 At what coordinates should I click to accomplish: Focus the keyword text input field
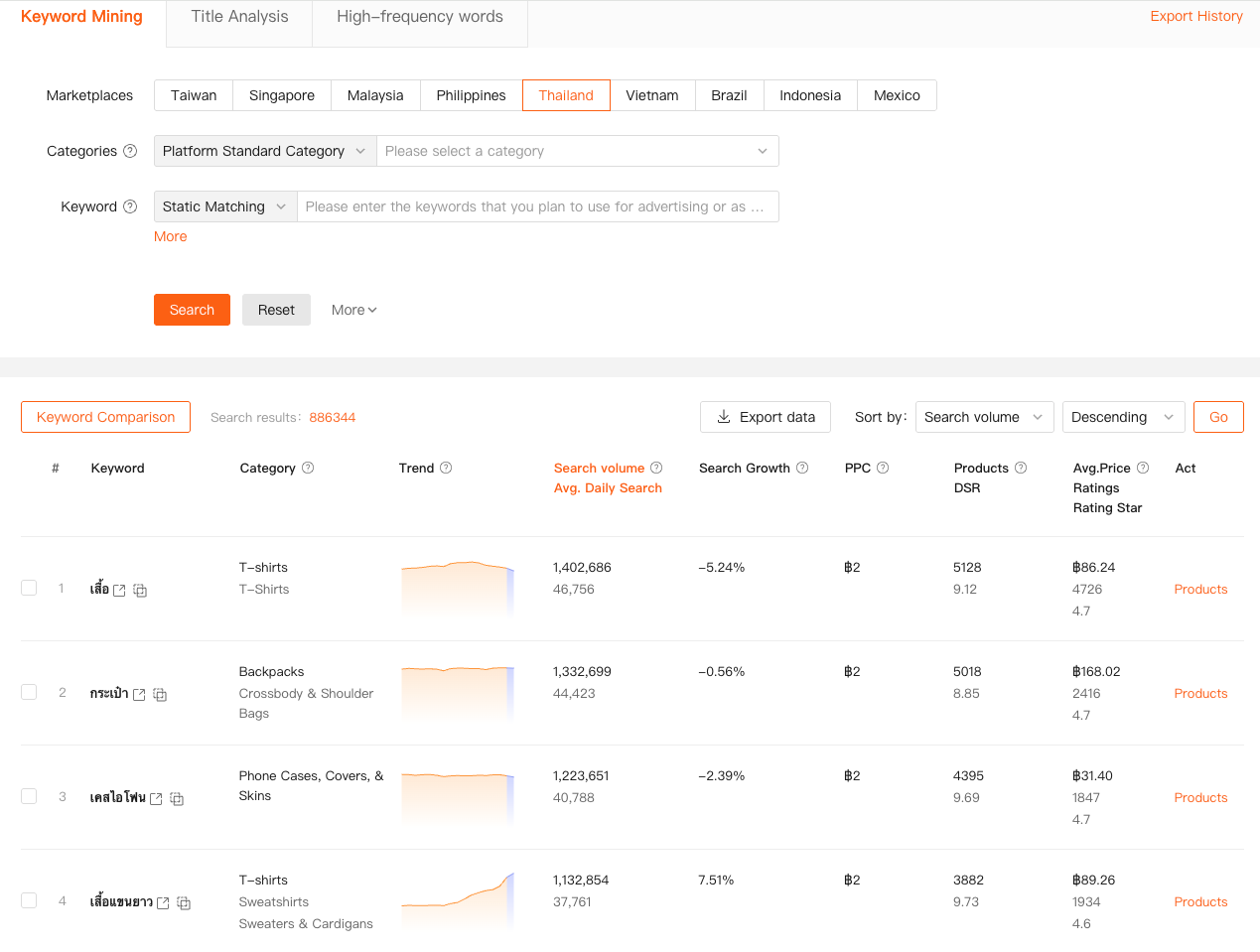point(536,206)
